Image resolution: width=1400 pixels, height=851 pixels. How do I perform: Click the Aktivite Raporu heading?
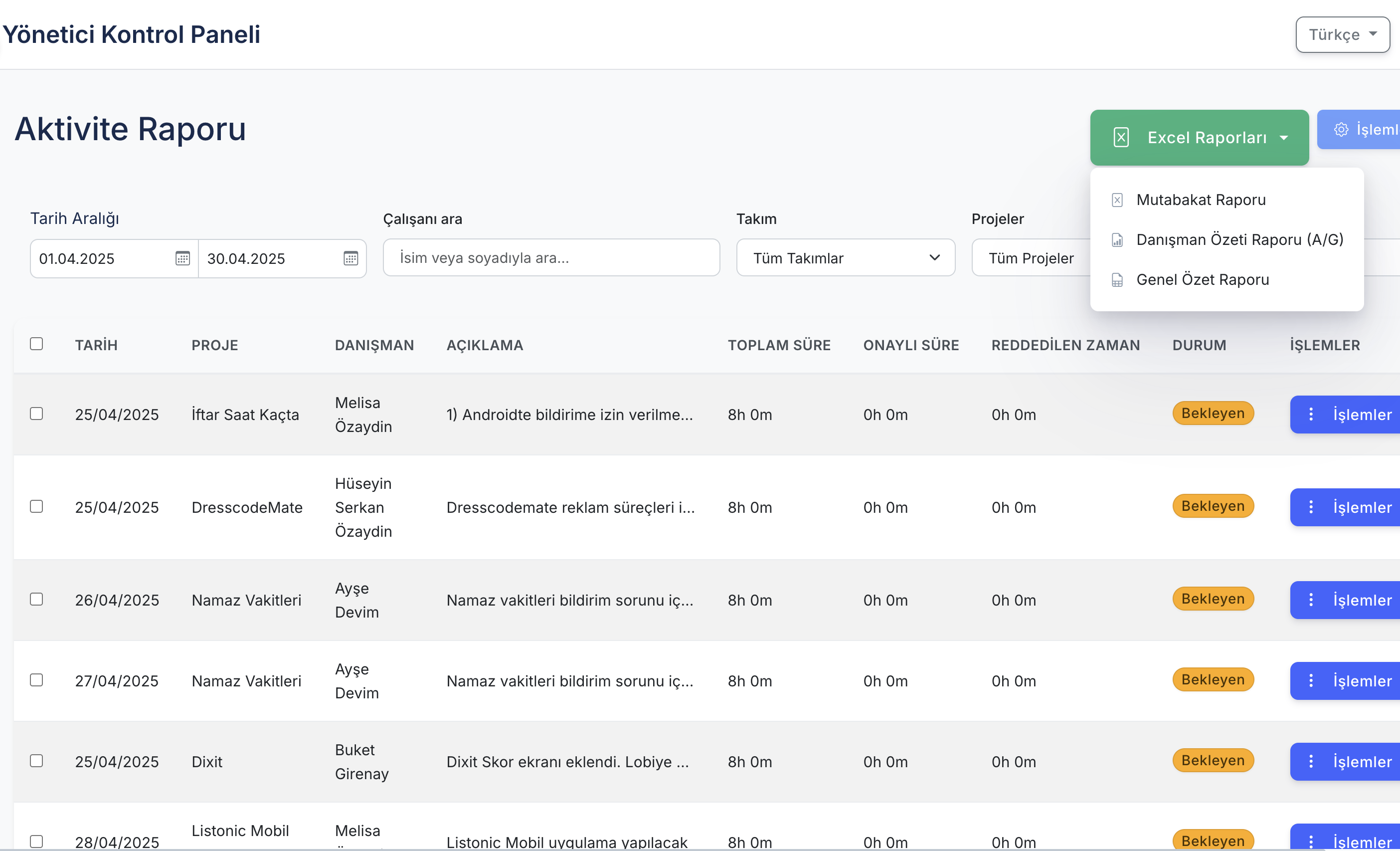[130, 129]
